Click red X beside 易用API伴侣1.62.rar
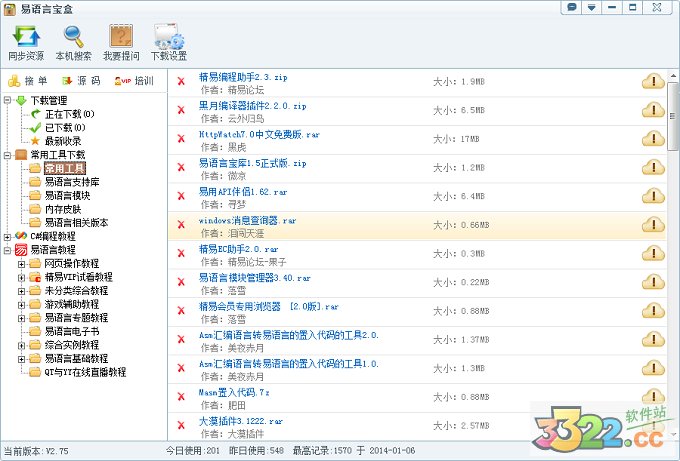680x461 pixels. (181, 196)
